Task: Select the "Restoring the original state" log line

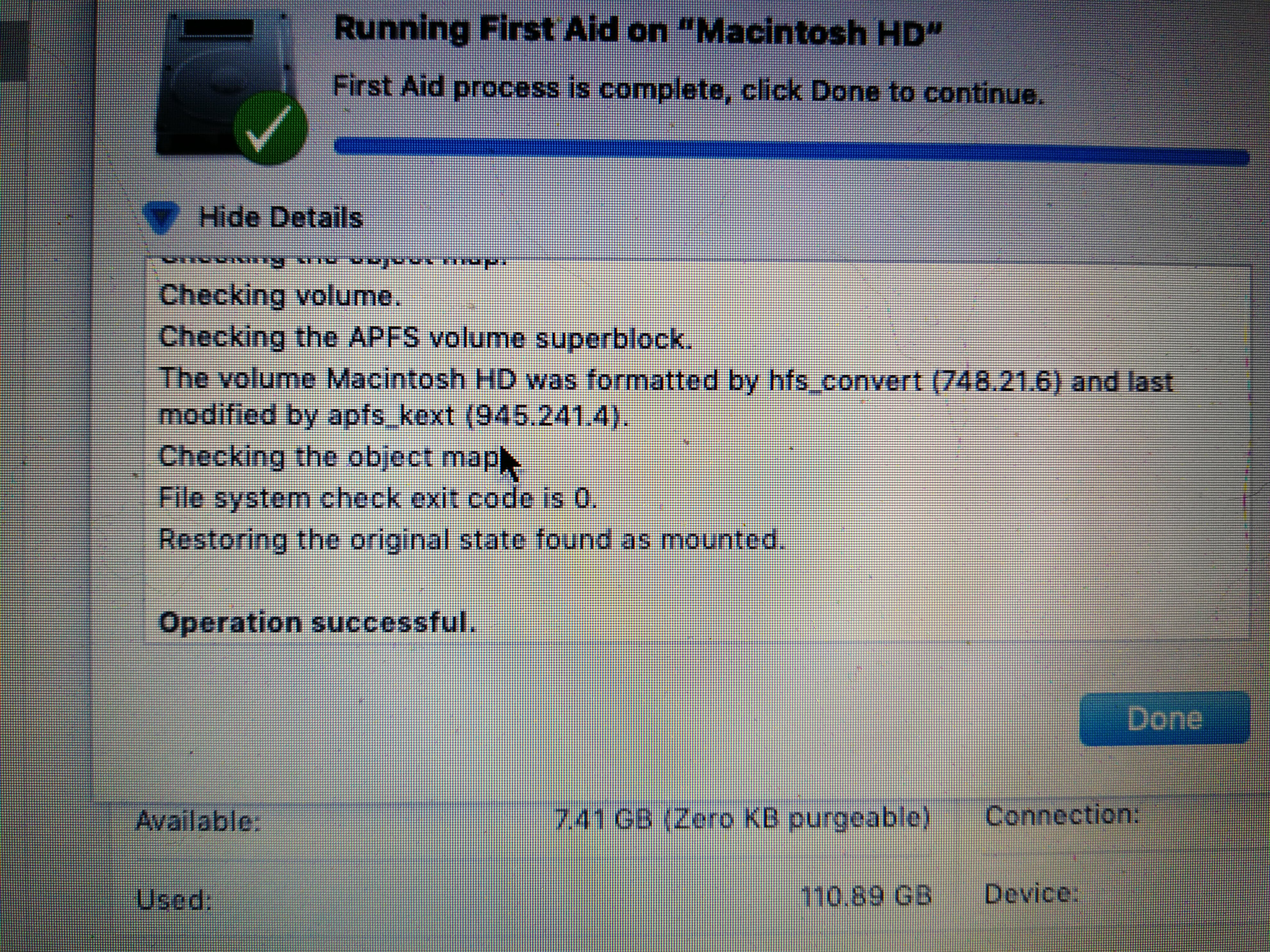Action: [471, 539]
